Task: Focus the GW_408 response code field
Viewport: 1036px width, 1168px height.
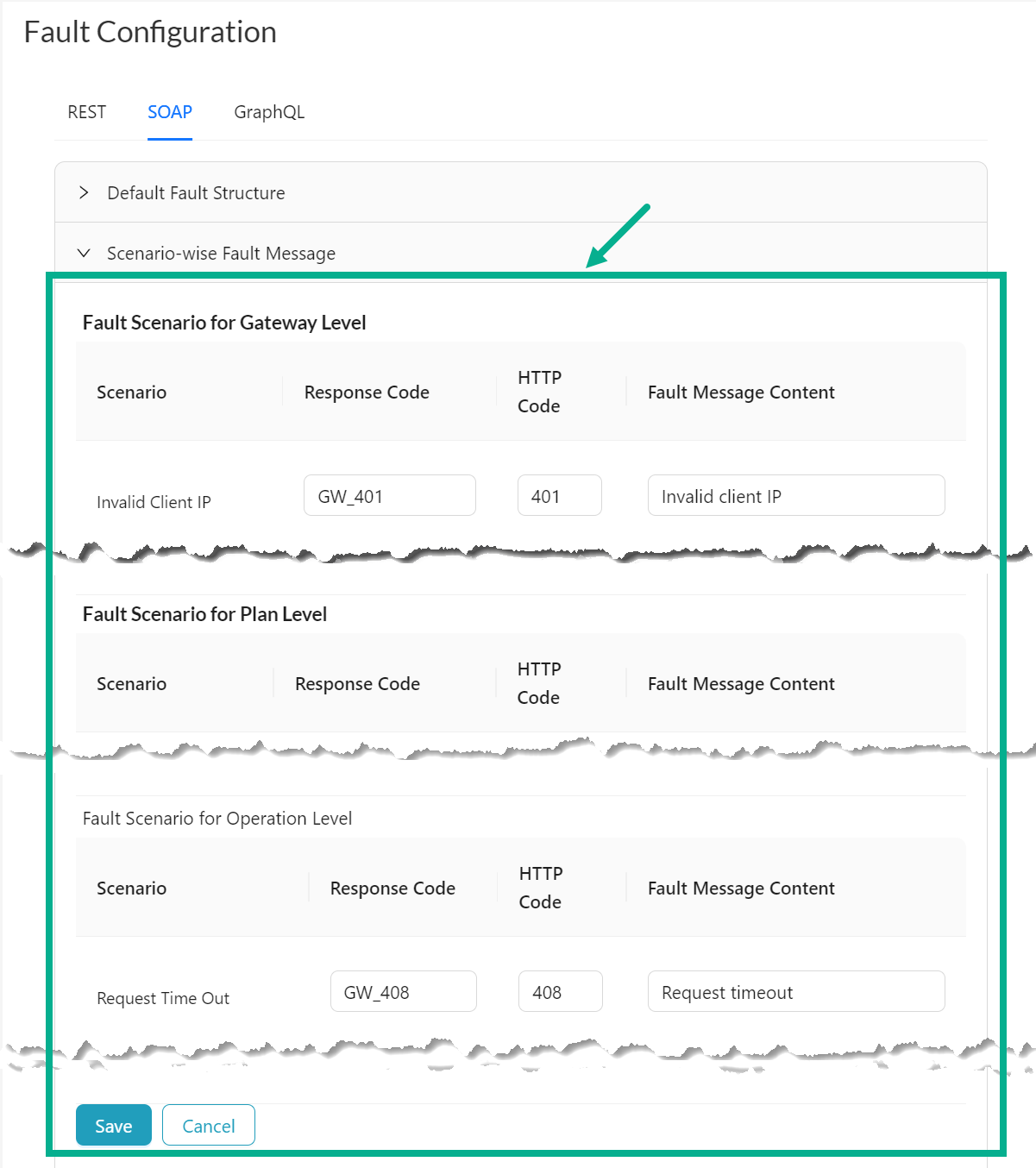Action: tap(403, 992)
